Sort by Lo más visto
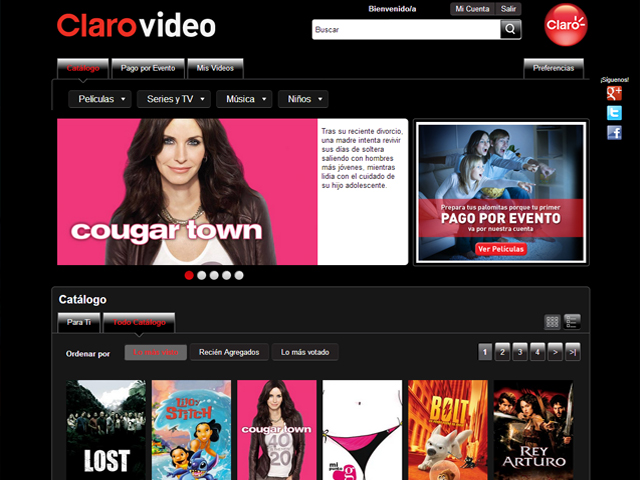 coord(156,352)
